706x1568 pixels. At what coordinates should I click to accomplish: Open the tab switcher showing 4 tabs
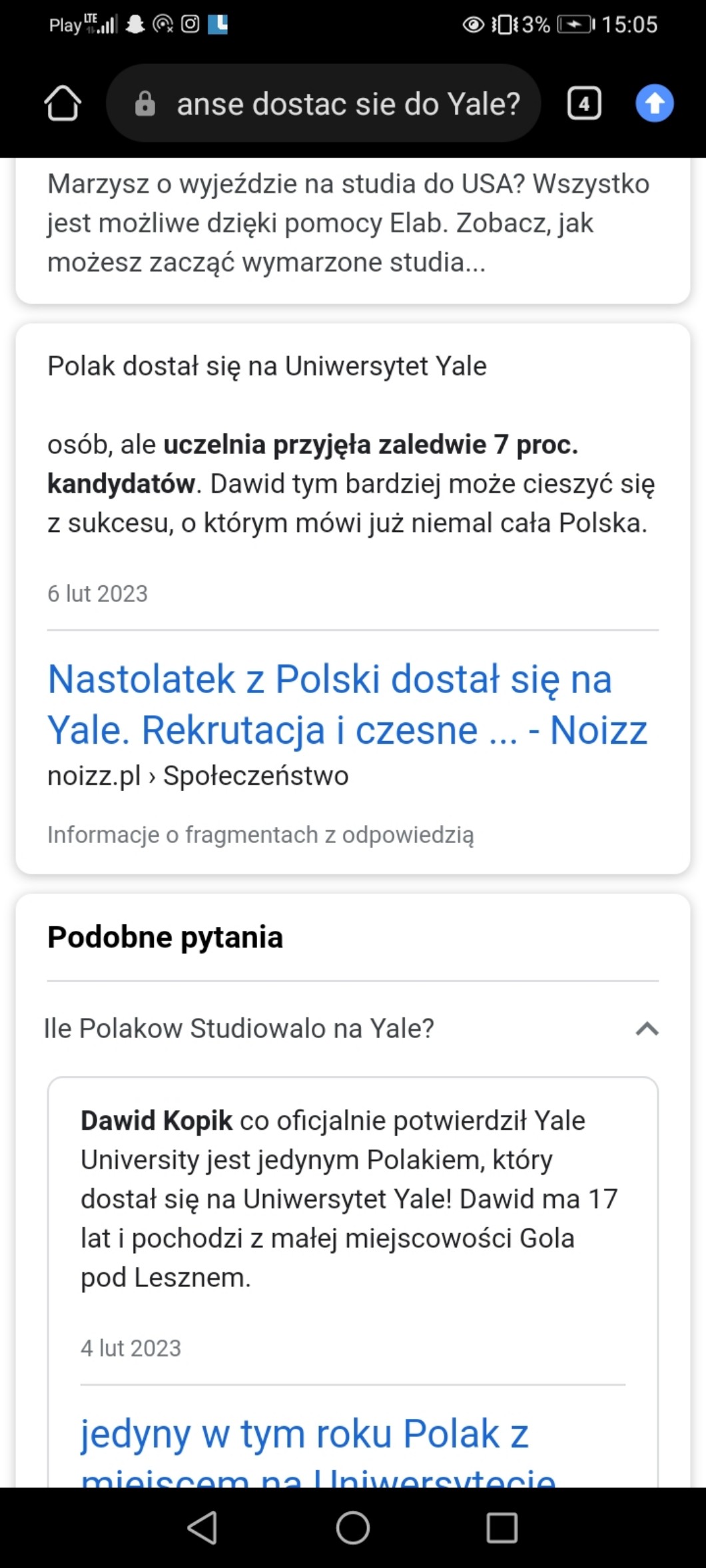point(583,103)
